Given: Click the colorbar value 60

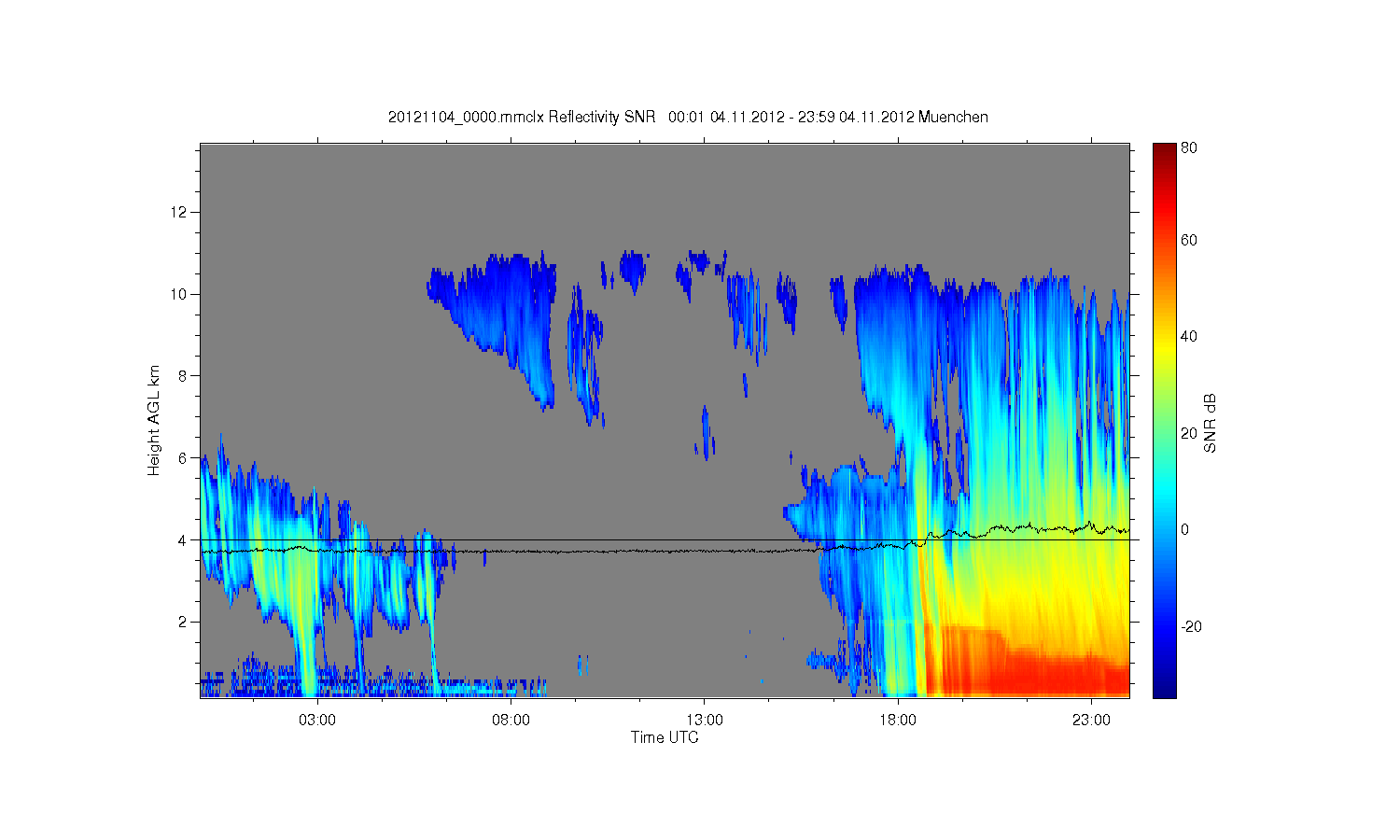Looking at the screenshot, I should (1189, 240).
